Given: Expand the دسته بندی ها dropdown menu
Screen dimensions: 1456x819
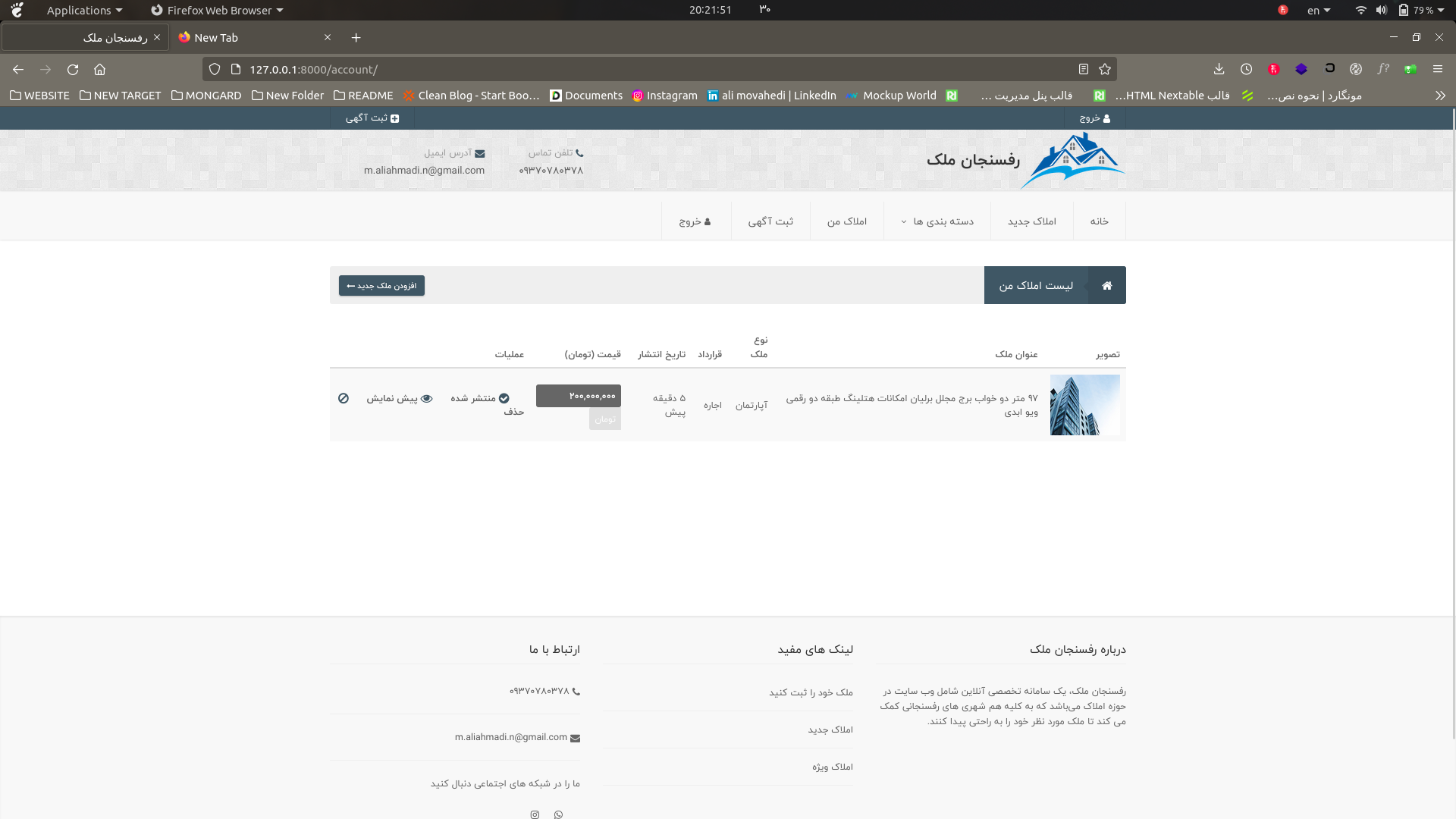Looking at the screenshot, I should 937,221.
